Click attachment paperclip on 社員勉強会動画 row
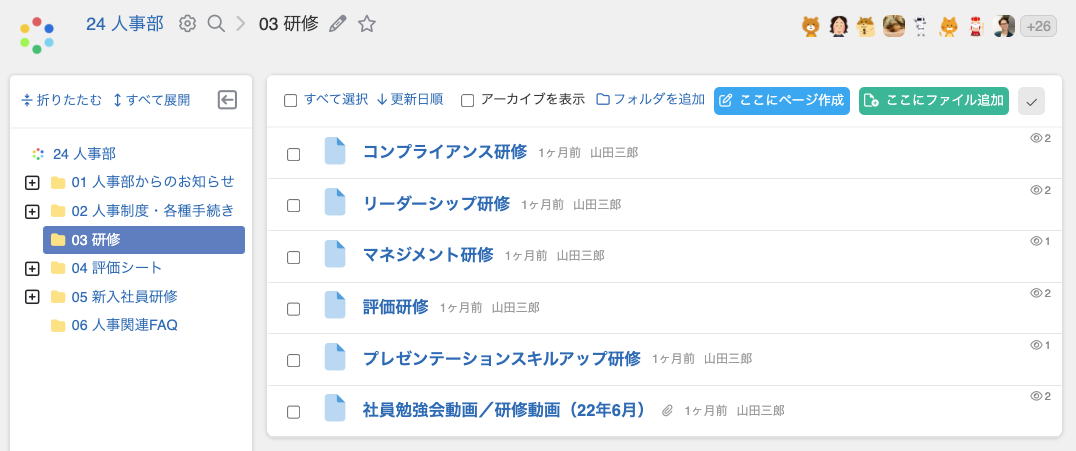This screenshot has height=451, width=1076. coord(667,410)
